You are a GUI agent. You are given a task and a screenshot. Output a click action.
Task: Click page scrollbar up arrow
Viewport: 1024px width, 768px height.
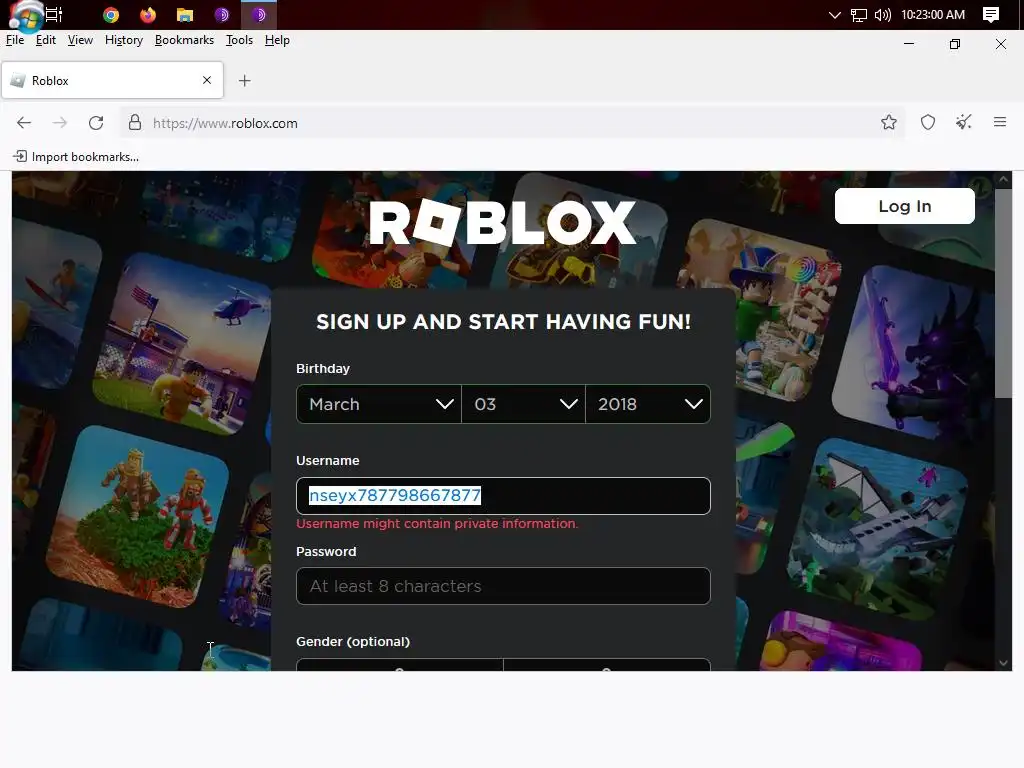tap(1003, 179)
